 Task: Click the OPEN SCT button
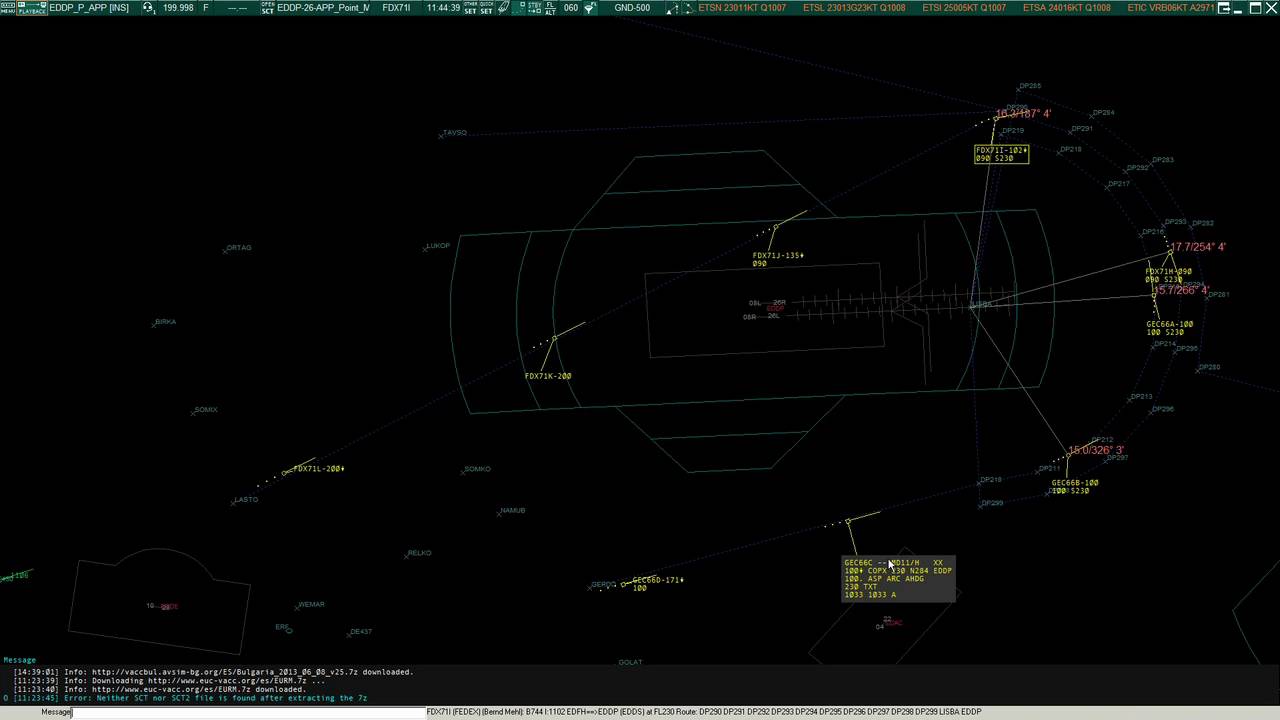267,7
